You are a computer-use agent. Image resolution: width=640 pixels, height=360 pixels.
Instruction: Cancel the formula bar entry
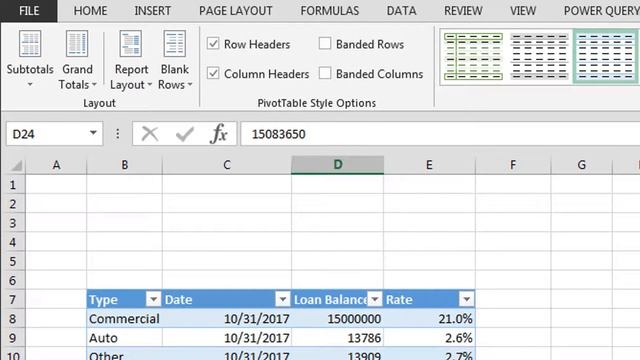pos(150,134)
